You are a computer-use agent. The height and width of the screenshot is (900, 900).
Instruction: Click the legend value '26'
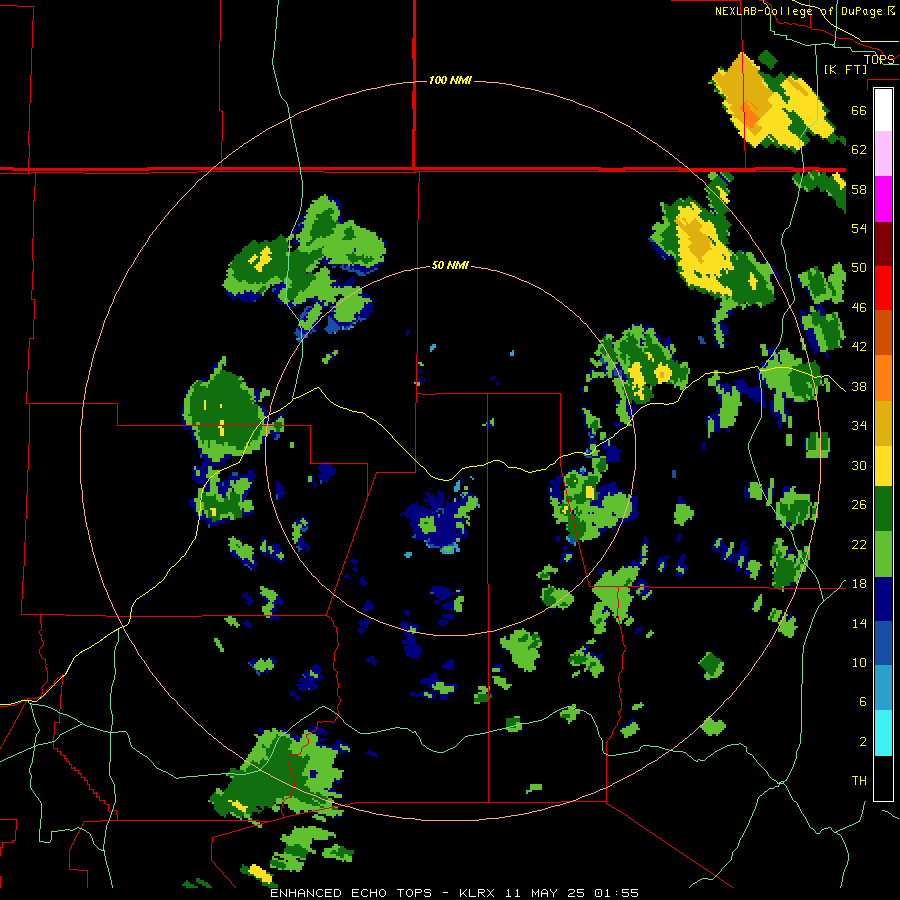click(x=859, y=505)
